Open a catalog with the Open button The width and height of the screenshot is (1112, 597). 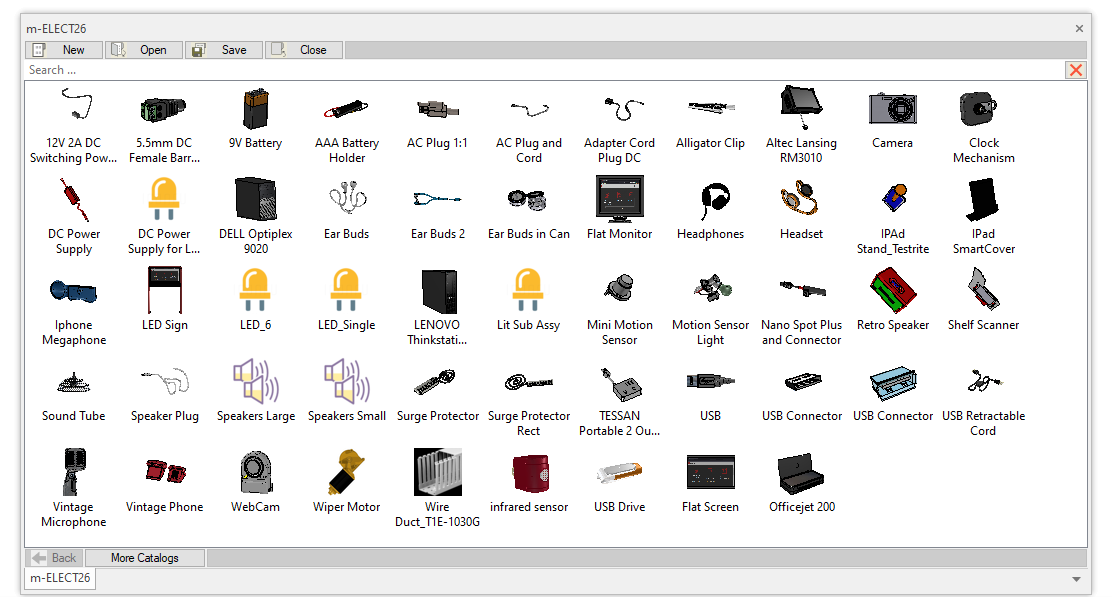pyautogui.click(x=144, y=50)
